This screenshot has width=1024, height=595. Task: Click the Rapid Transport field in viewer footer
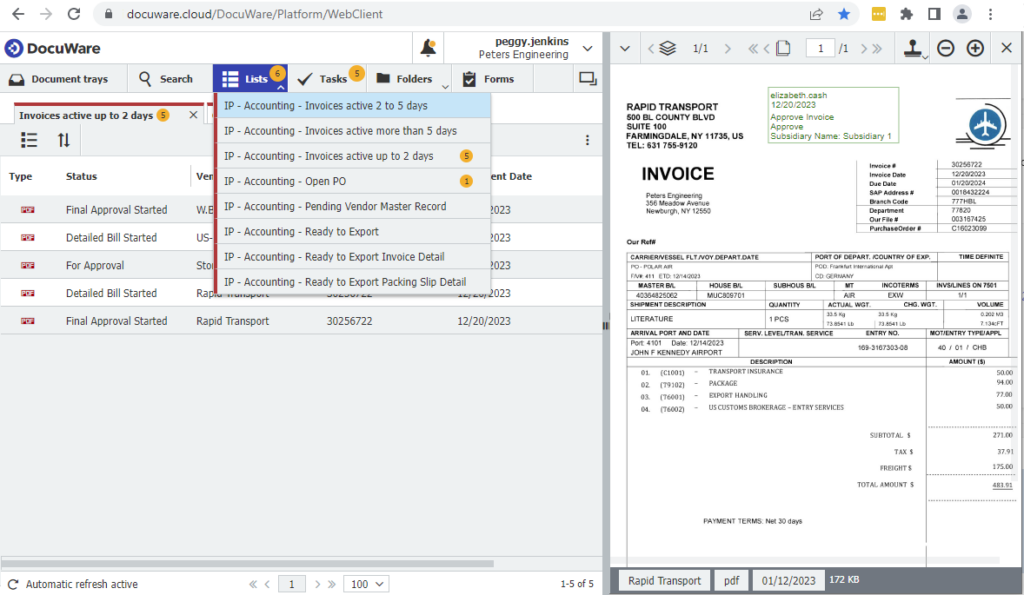pos(664,581)
